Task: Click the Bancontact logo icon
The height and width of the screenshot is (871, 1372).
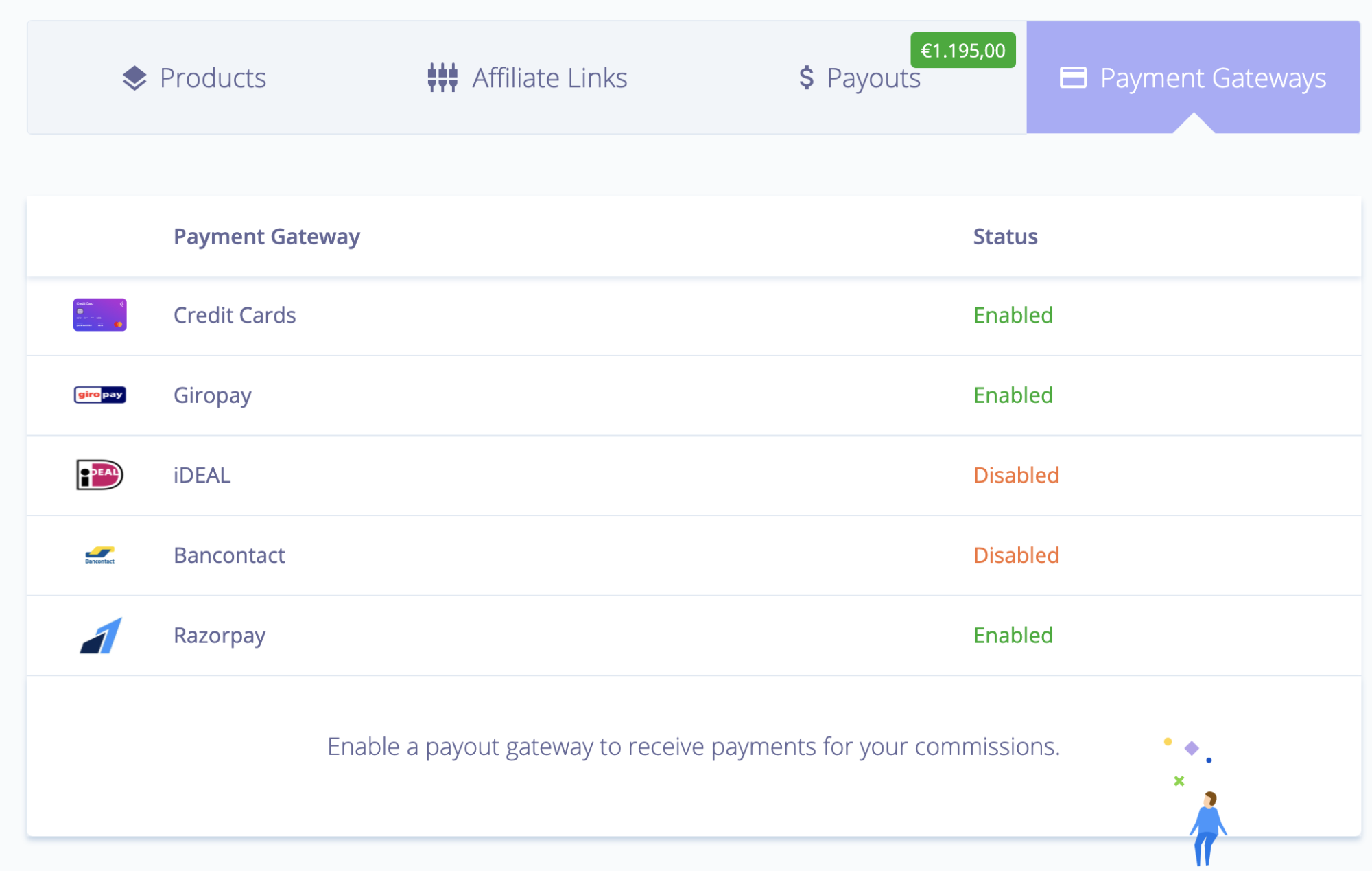Action: tap(100, 555)
